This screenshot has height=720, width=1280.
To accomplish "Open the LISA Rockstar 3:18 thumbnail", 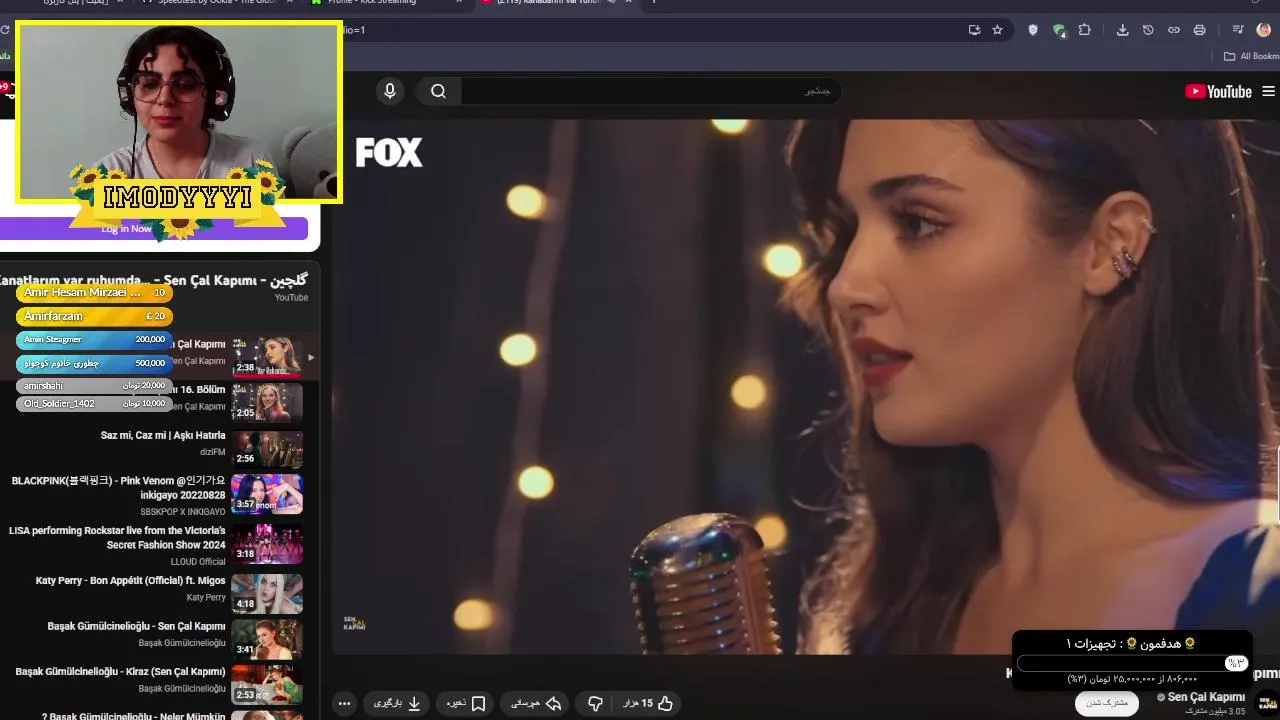I will click(x=267, y=544).
